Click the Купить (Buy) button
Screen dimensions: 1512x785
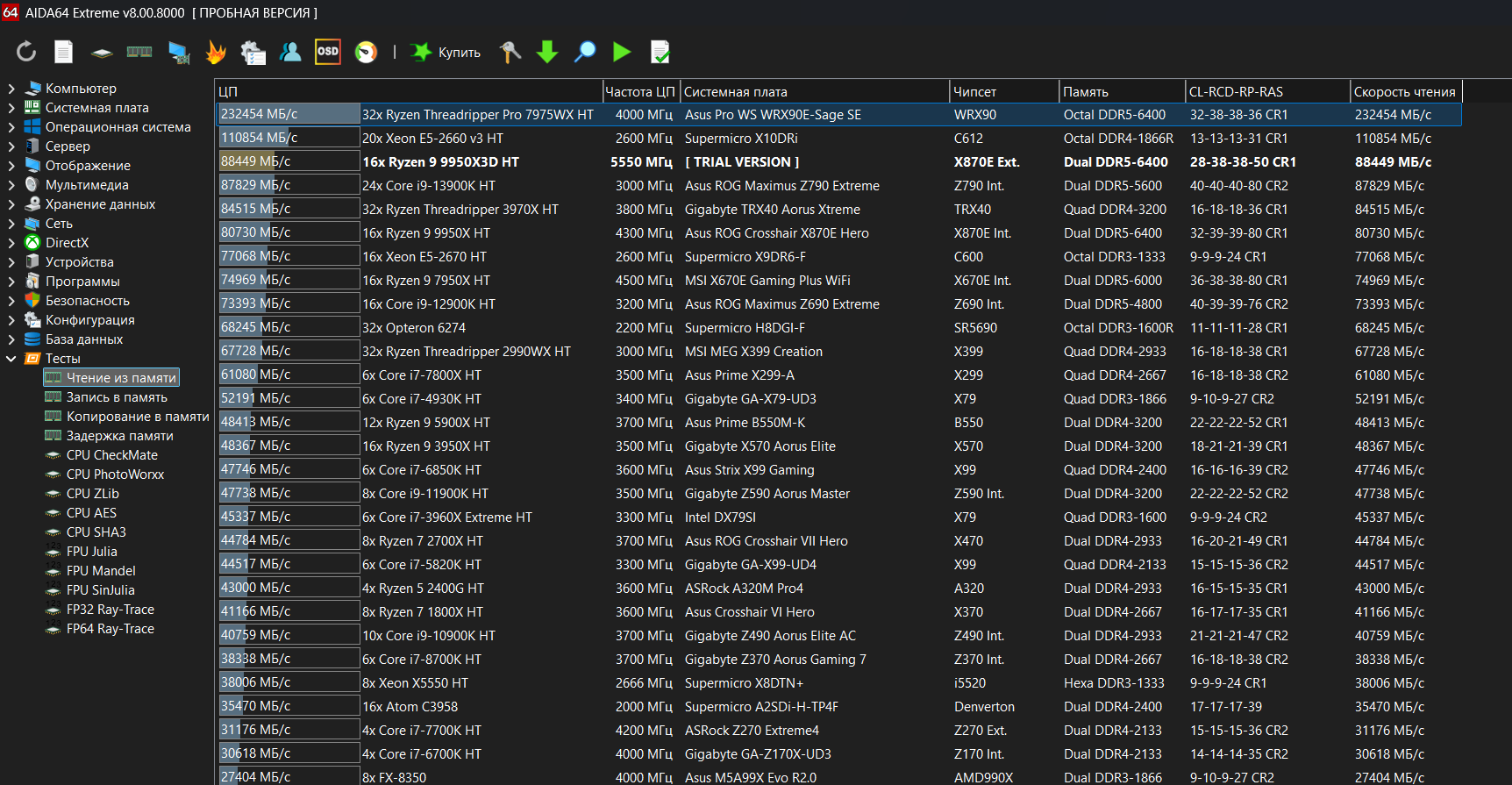coord(446,52)
